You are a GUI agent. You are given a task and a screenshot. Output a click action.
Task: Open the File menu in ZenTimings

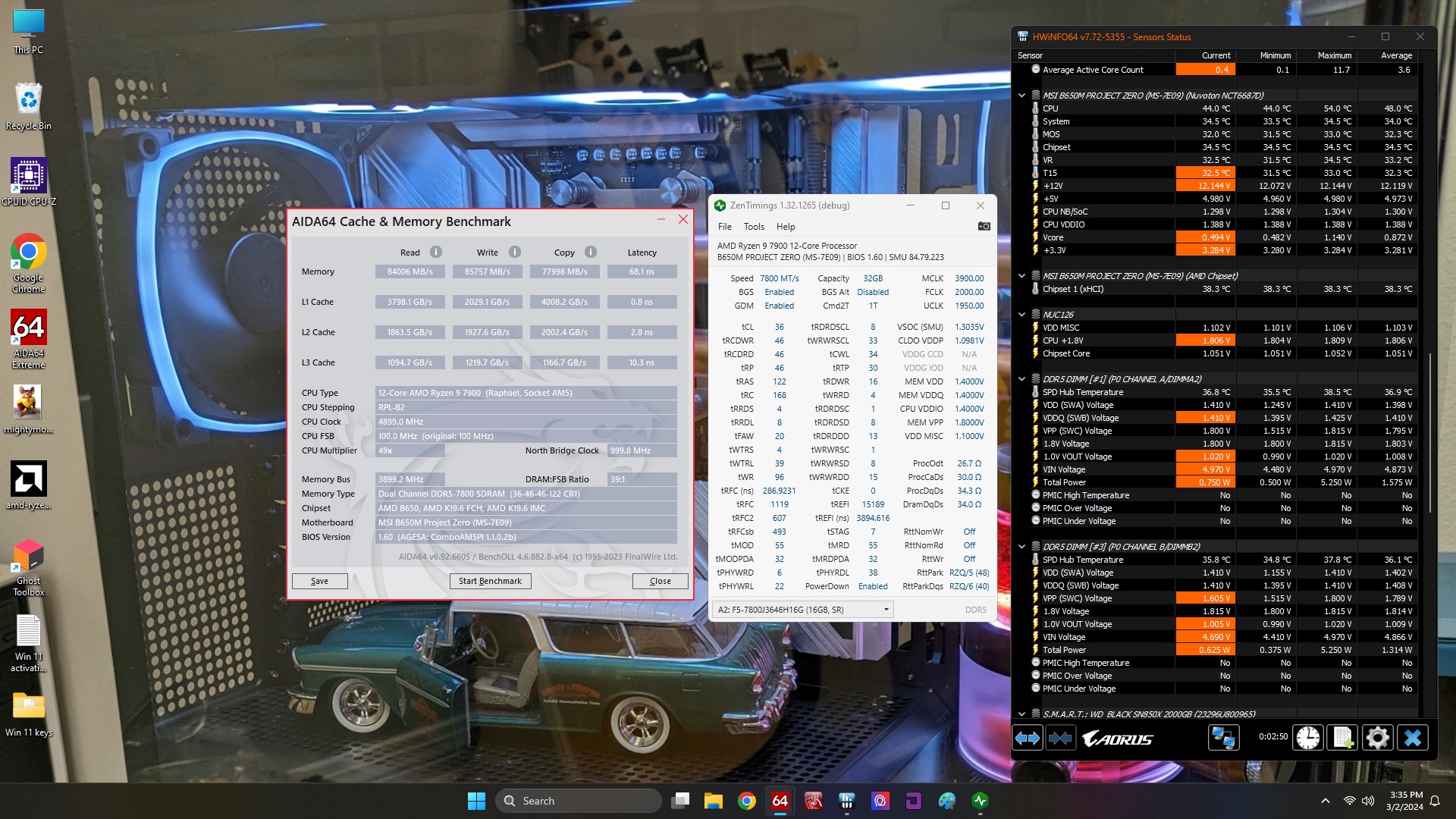(725, 227)
